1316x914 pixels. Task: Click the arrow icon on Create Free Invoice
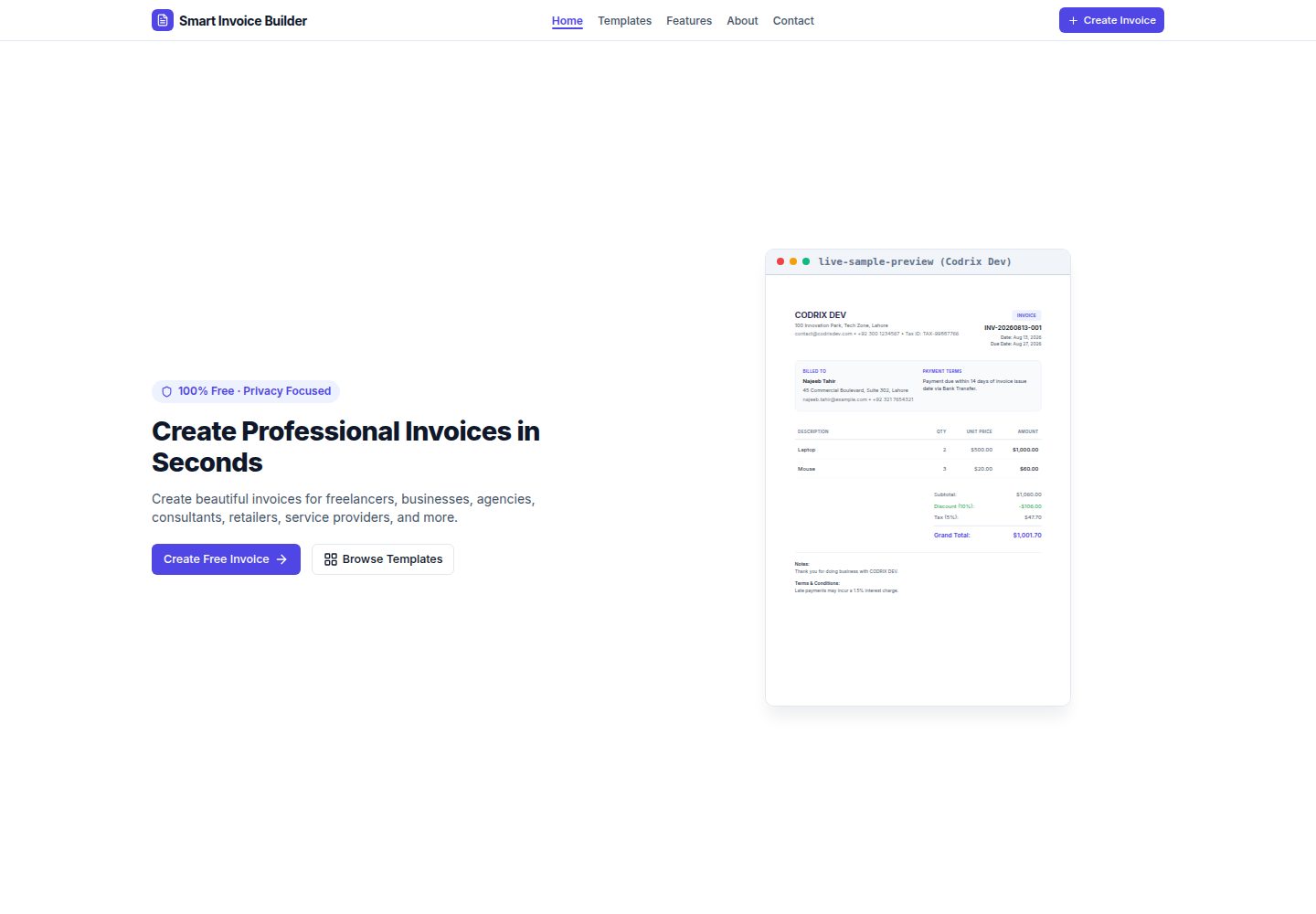coord(281,559)
